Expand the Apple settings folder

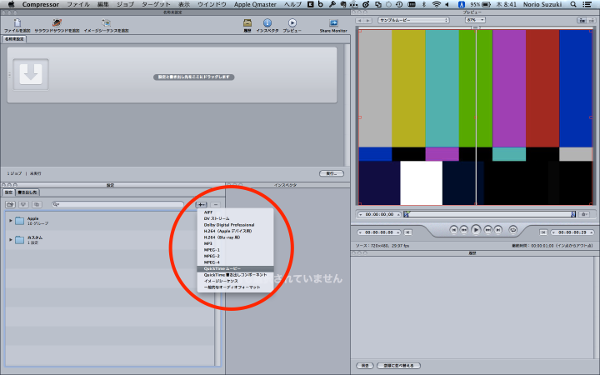(11, 221)
